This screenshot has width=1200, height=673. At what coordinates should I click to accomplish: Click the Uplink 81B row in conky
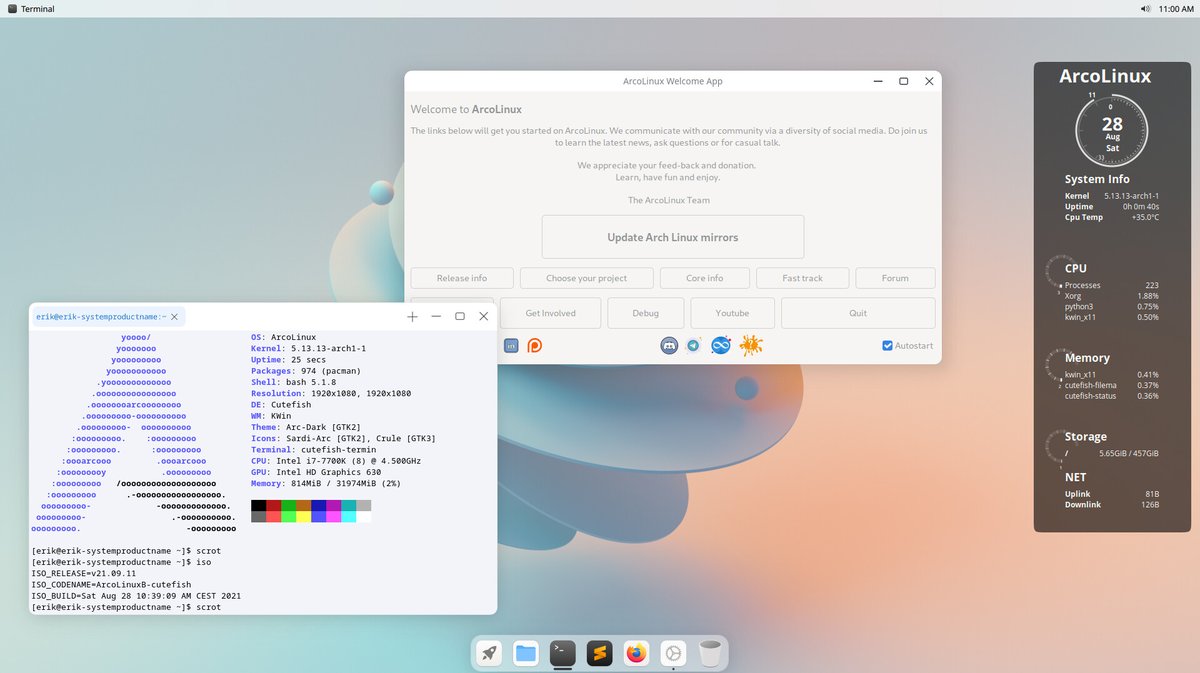(x=1111, y=494)
